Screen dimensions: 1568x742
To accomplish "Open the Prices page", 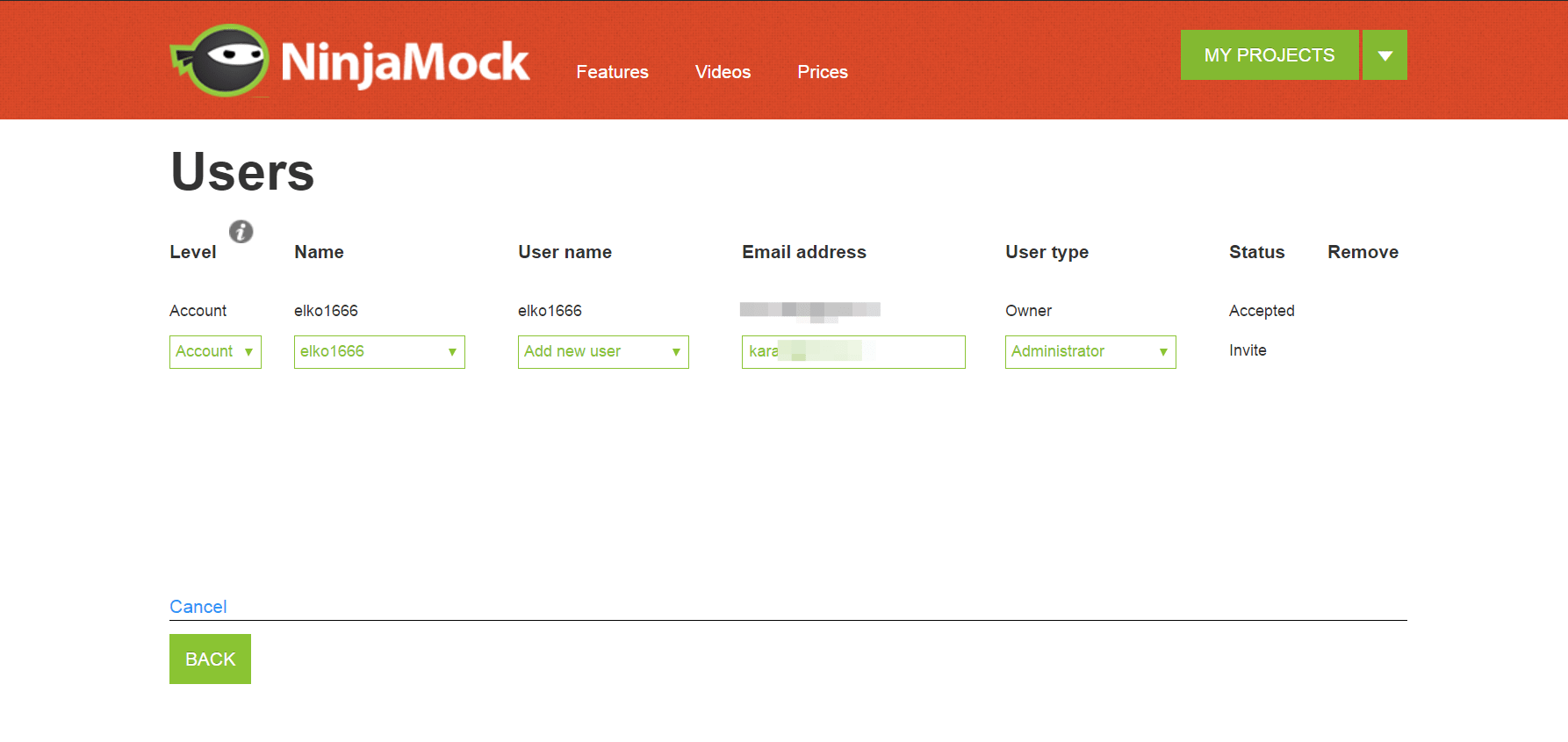I will 822,72.
